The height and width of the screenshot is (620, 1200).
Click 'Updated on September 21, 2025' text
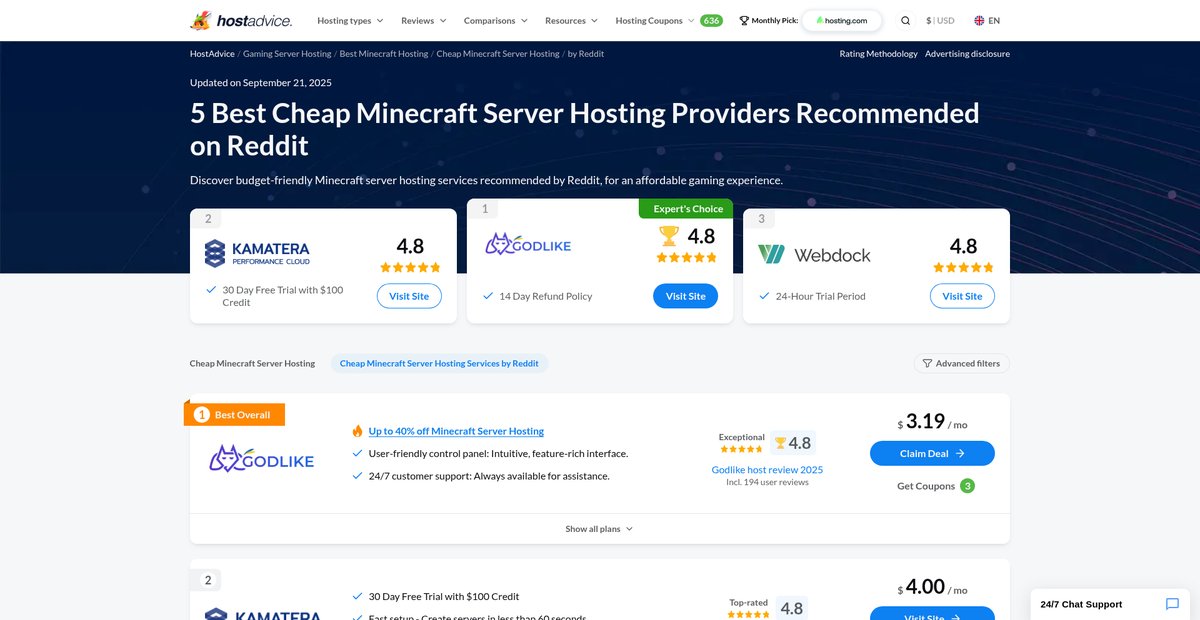click(261, 83)
